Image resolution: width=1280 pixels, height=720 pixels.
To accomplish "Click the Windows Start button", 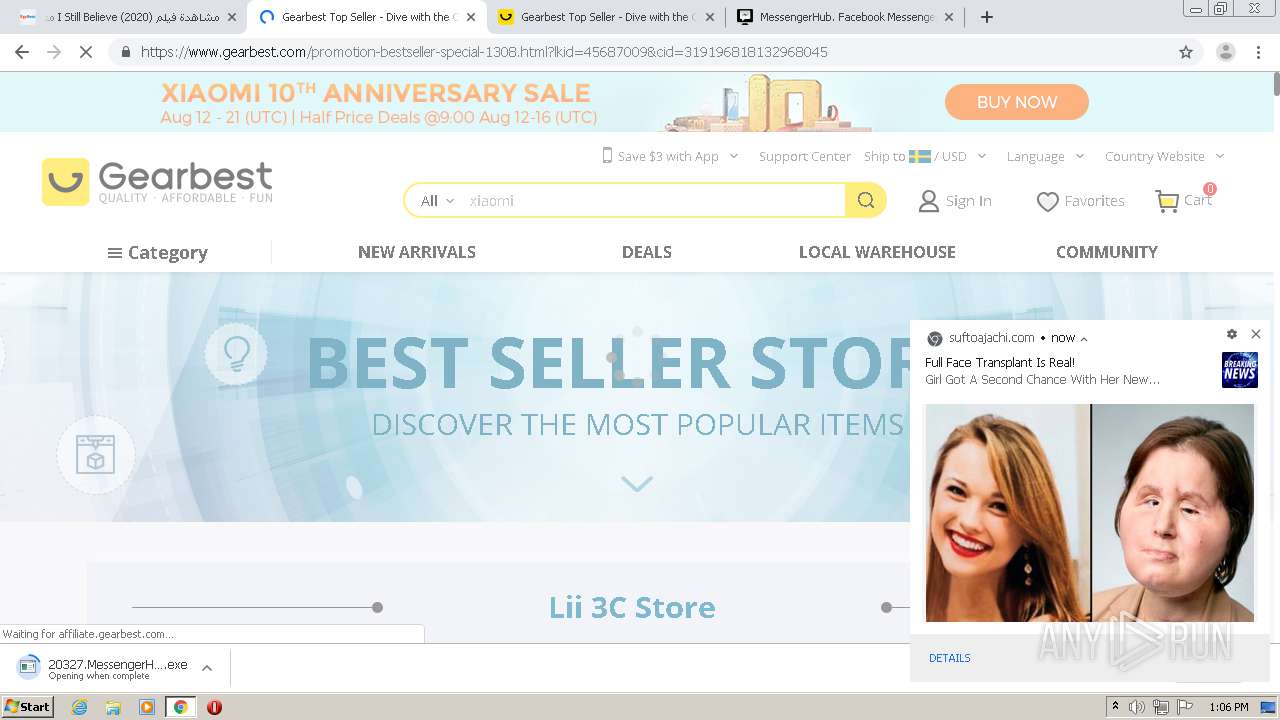I will 27,707.
